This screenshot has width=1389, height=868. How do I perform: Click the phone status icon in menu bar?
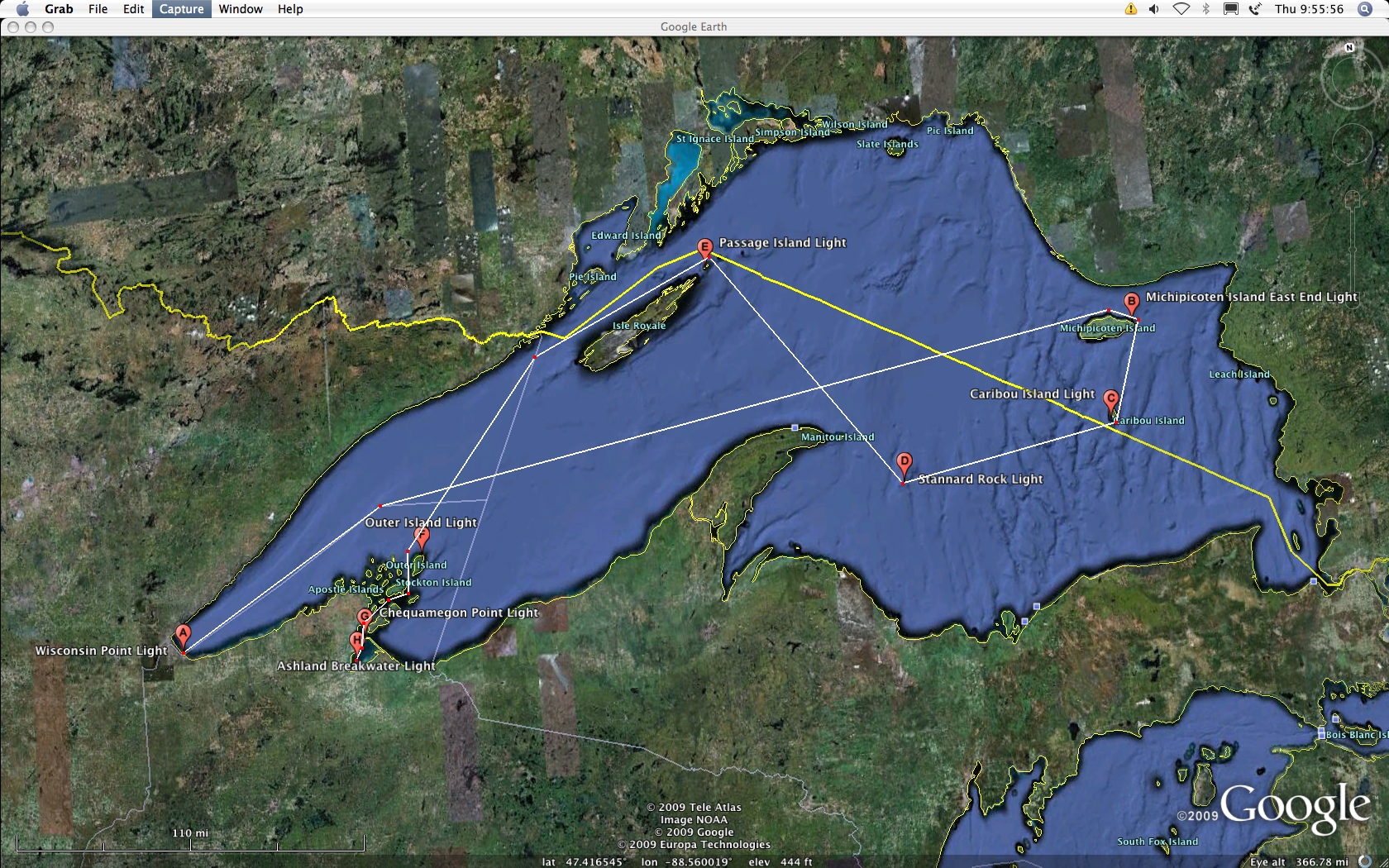pyautogui.click(x=1255, y=9)
